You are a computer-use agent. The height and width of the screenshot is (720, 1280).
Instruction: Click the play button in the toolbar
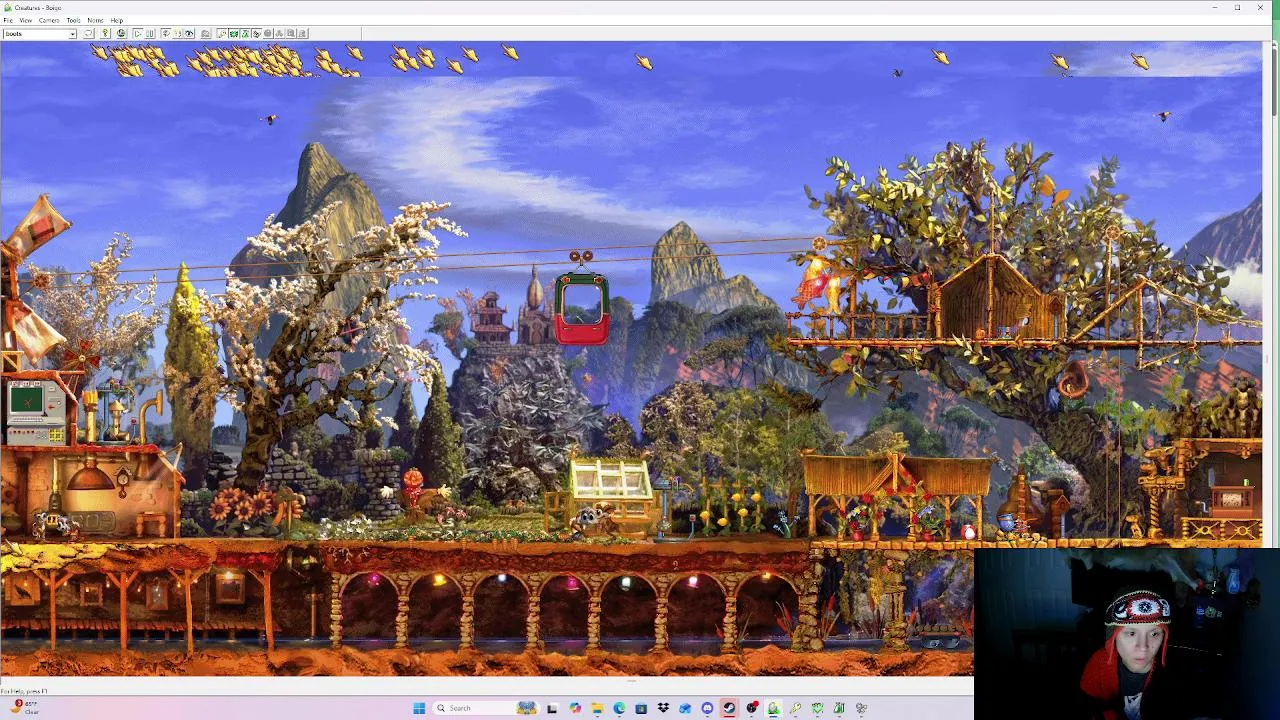pos(137,34)
